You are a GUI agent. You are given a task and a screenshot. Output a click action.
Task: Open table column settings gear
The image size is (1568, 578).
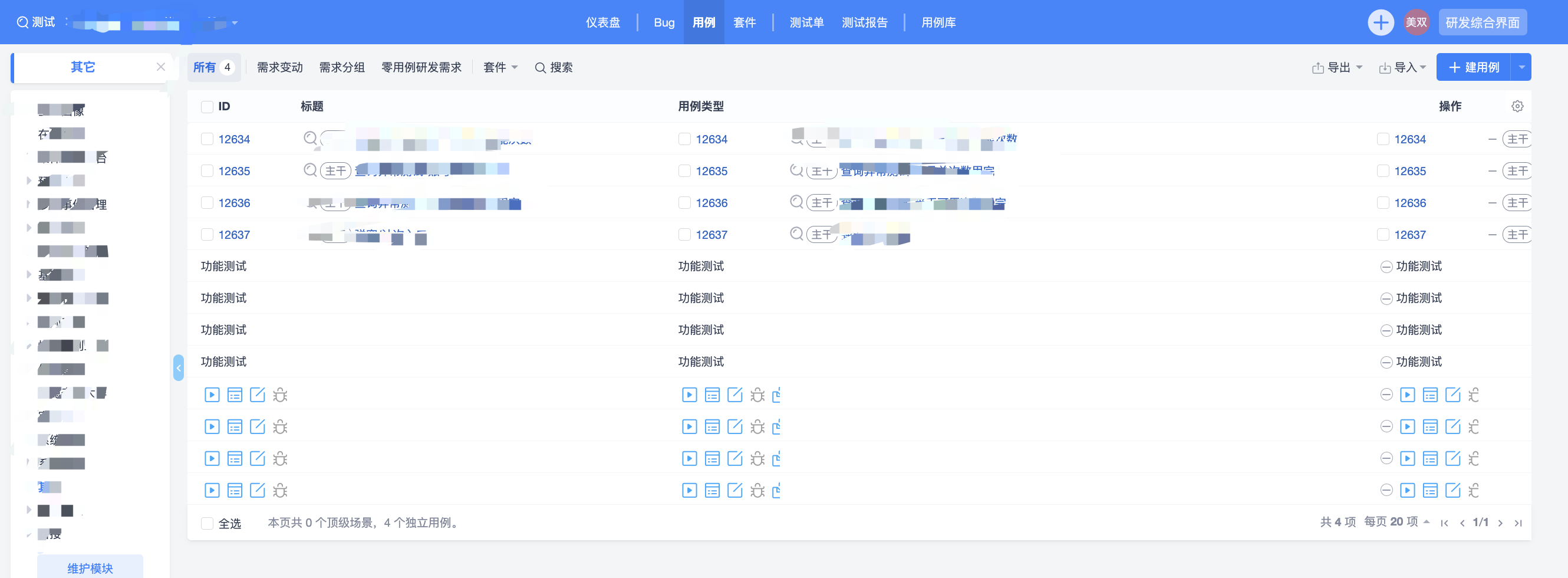(x=1517, y=107)
